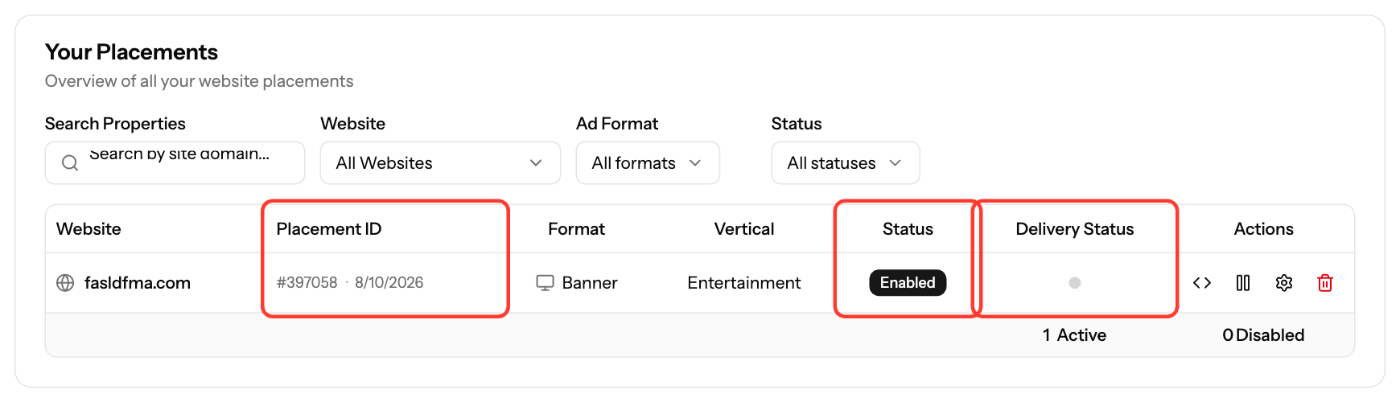Pause the fasldfma.com placement
Image resolution: width=1400 pixels, height=402 pixels.
(x=1243, y=283)
